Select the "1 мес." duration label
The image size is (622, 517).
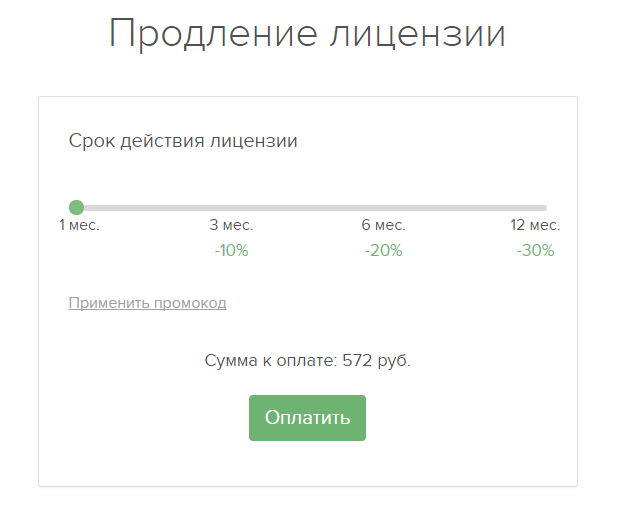pos(80,225)
